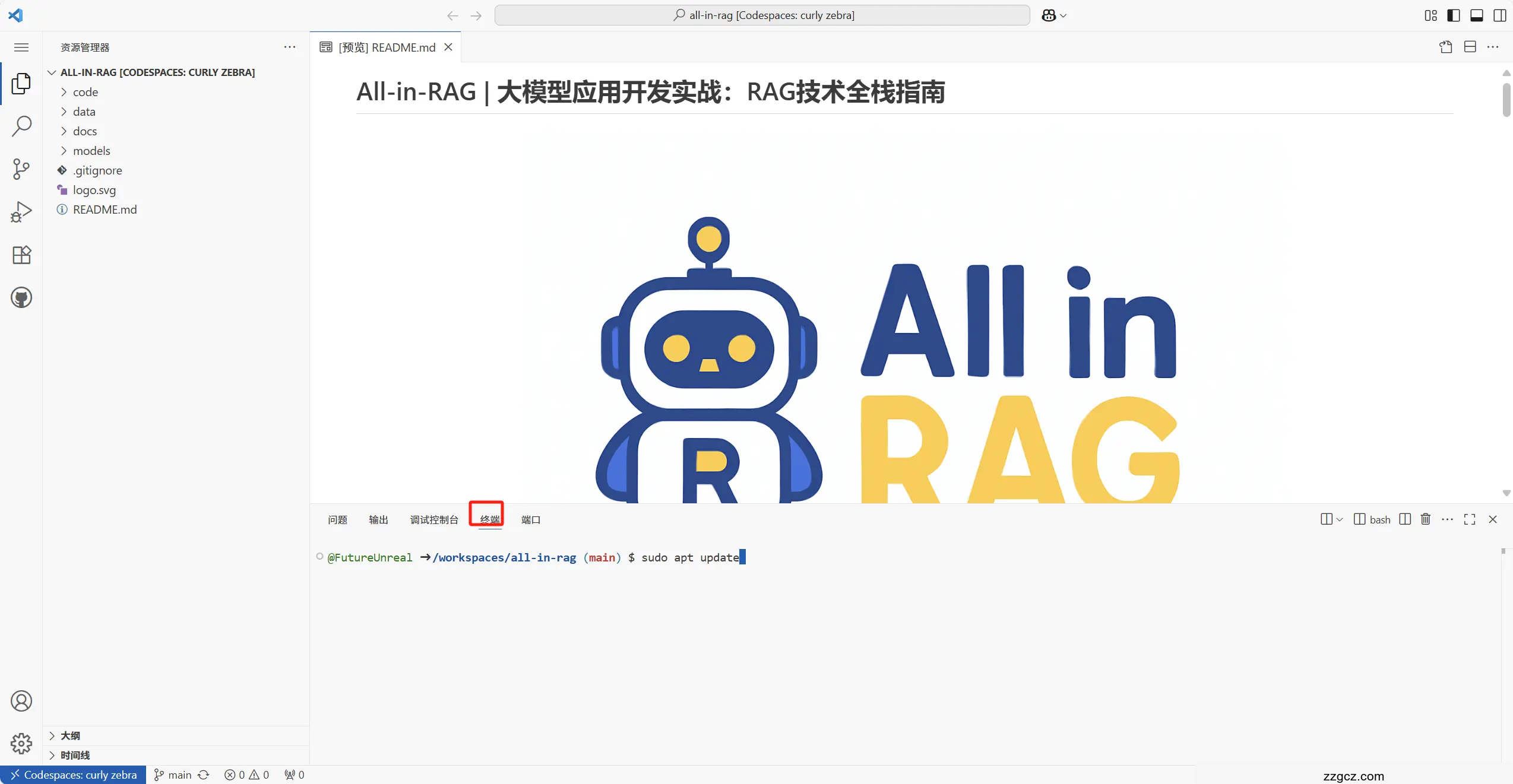Kill the terminal with the trash icon

point(1425,519)
